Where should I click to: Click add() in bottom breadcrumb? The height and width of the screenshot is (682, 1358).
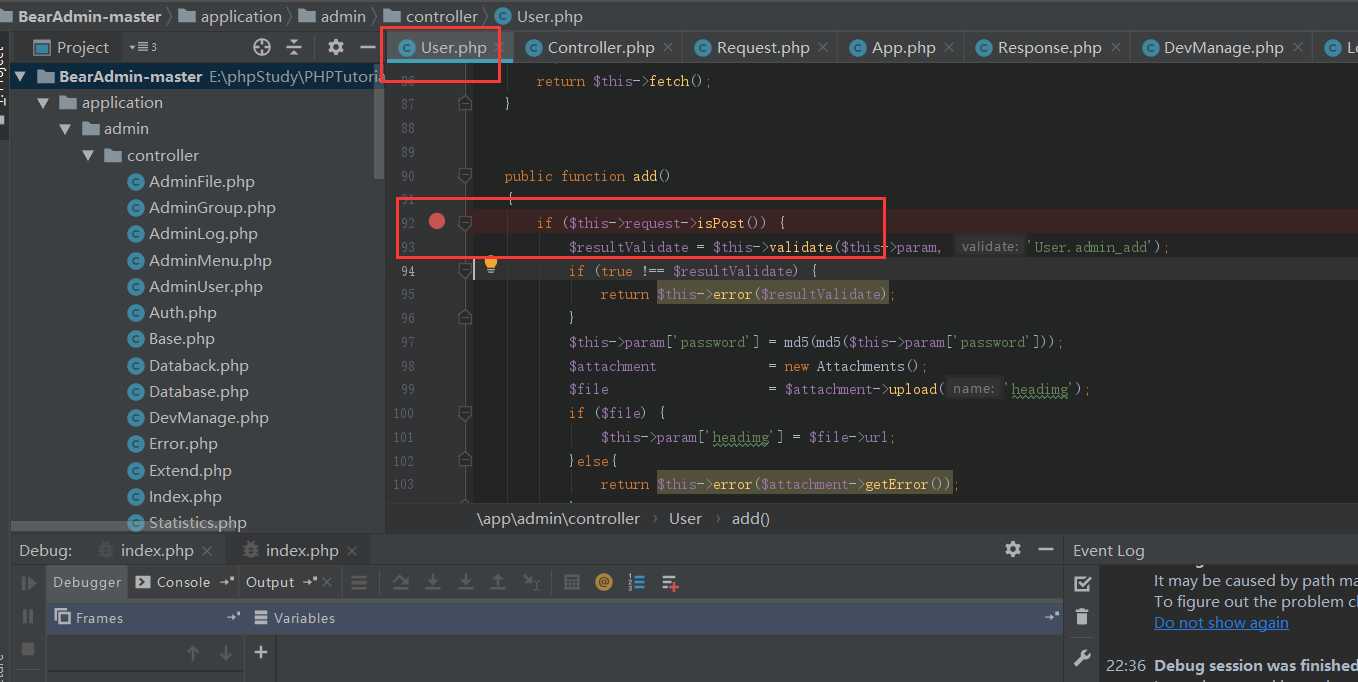[x=751, y=518]
